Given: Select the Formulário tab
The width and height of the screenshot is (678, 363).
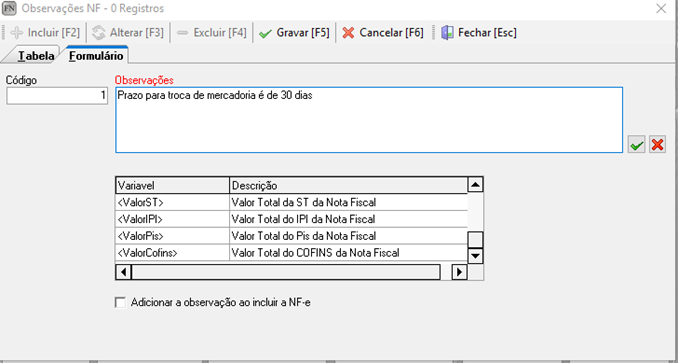Looking at the screenshot, I should click(x=96, y=56).
